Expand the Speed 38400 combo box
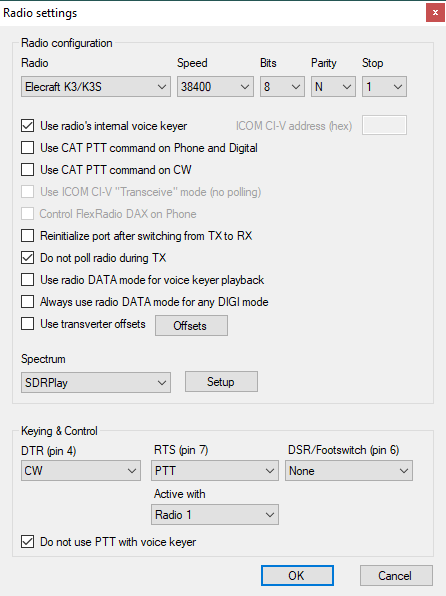Screen dimensions: 446x596 (215, 87)
